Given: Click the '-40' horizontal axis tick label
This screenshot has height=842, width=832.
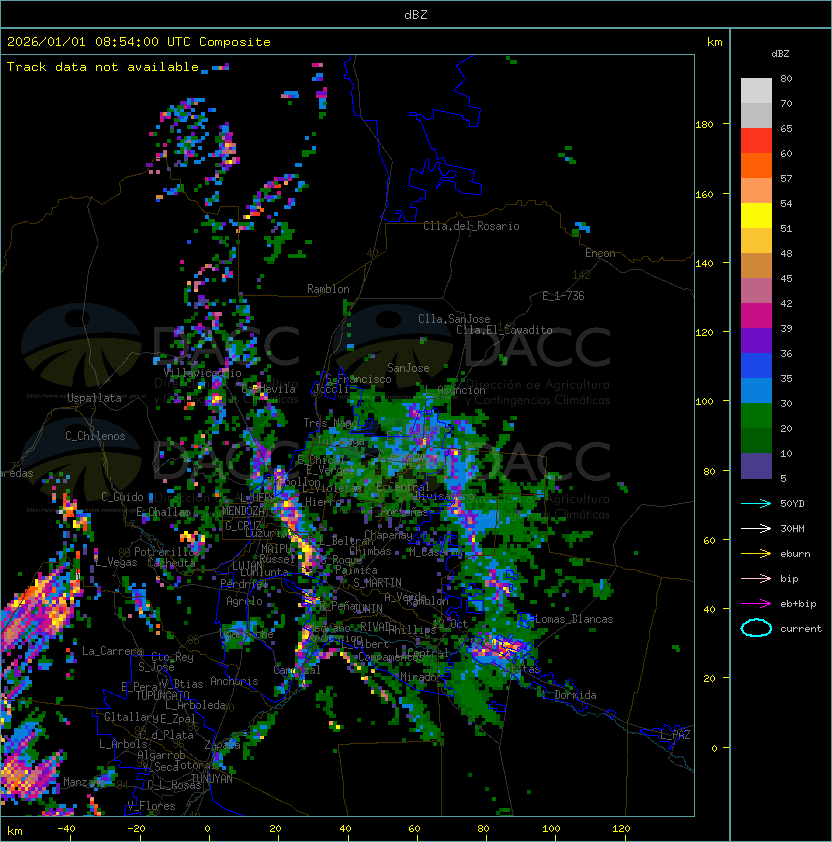Looking at the screenshot, I should click(66, 829).
